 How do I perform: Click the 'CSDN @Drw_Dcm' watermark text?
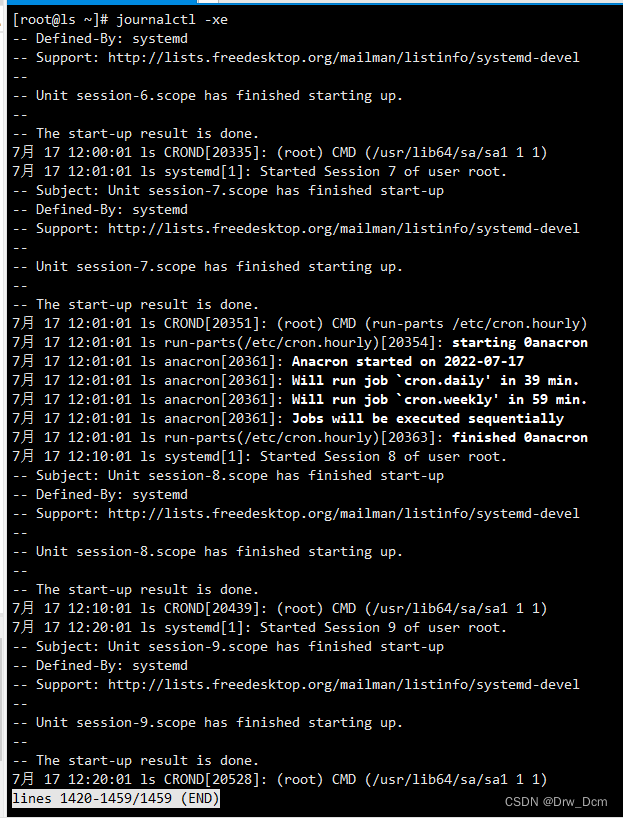[556, 802]
